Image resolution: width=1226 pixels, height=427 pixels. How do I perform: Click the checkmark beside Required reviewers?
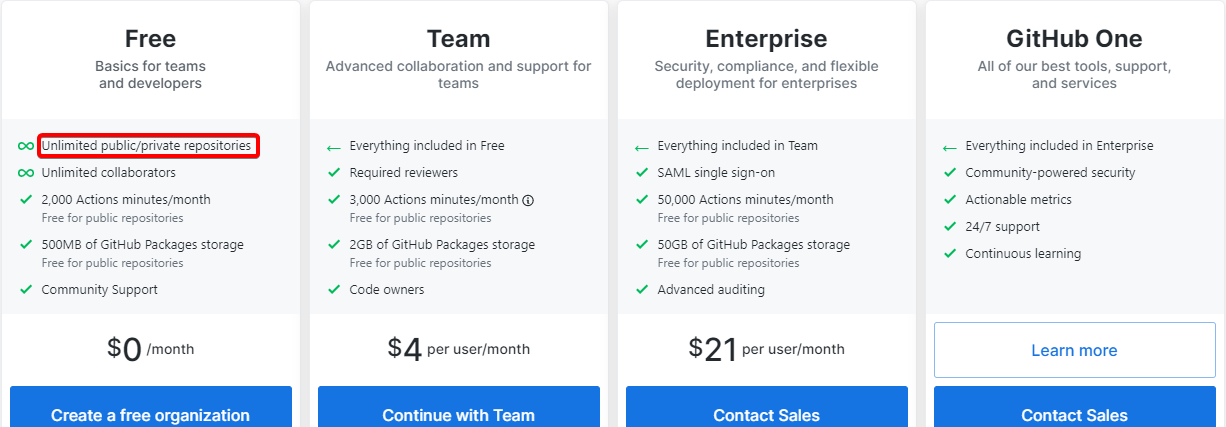pyautogui.click(x=334, y=173)
